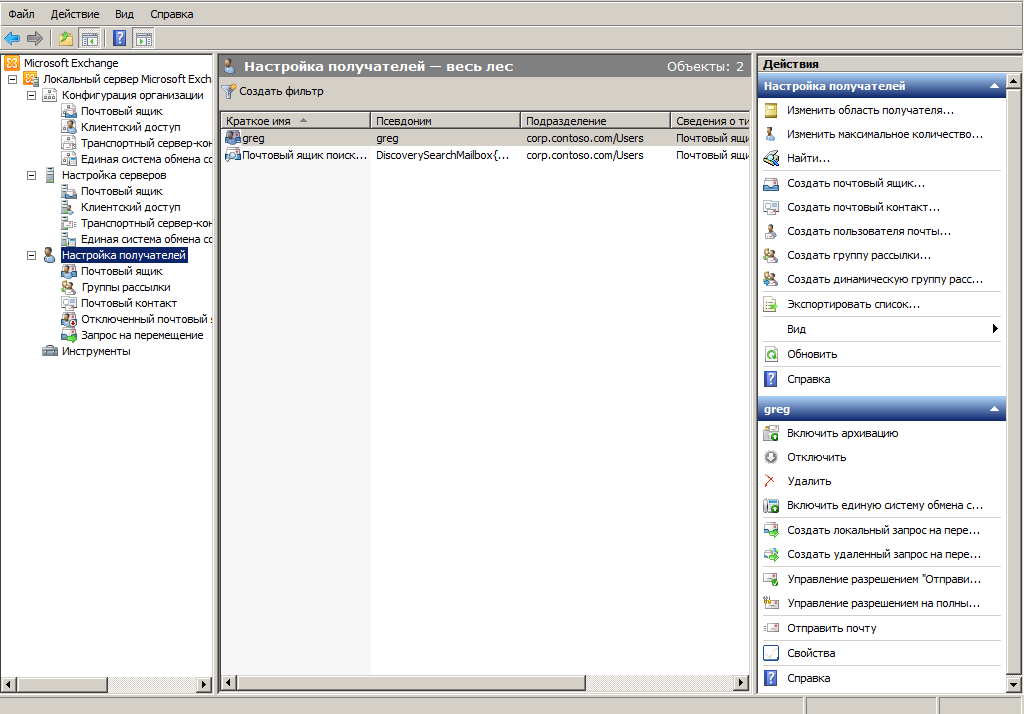Click the Найти… search icon
This screenshot has width=1024, height=714.
click(x=771, y=158)
